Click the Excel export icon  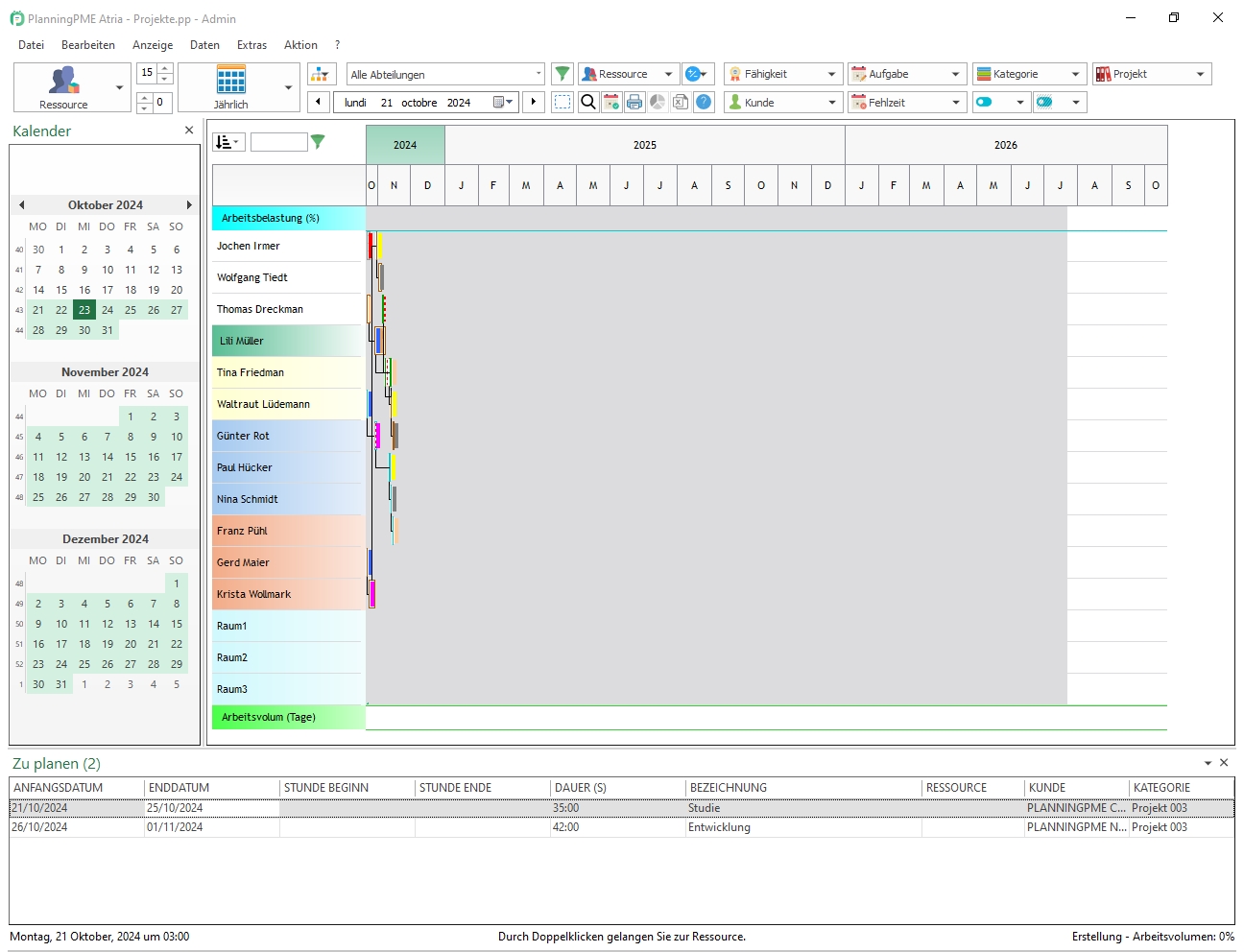click(681, 102)
